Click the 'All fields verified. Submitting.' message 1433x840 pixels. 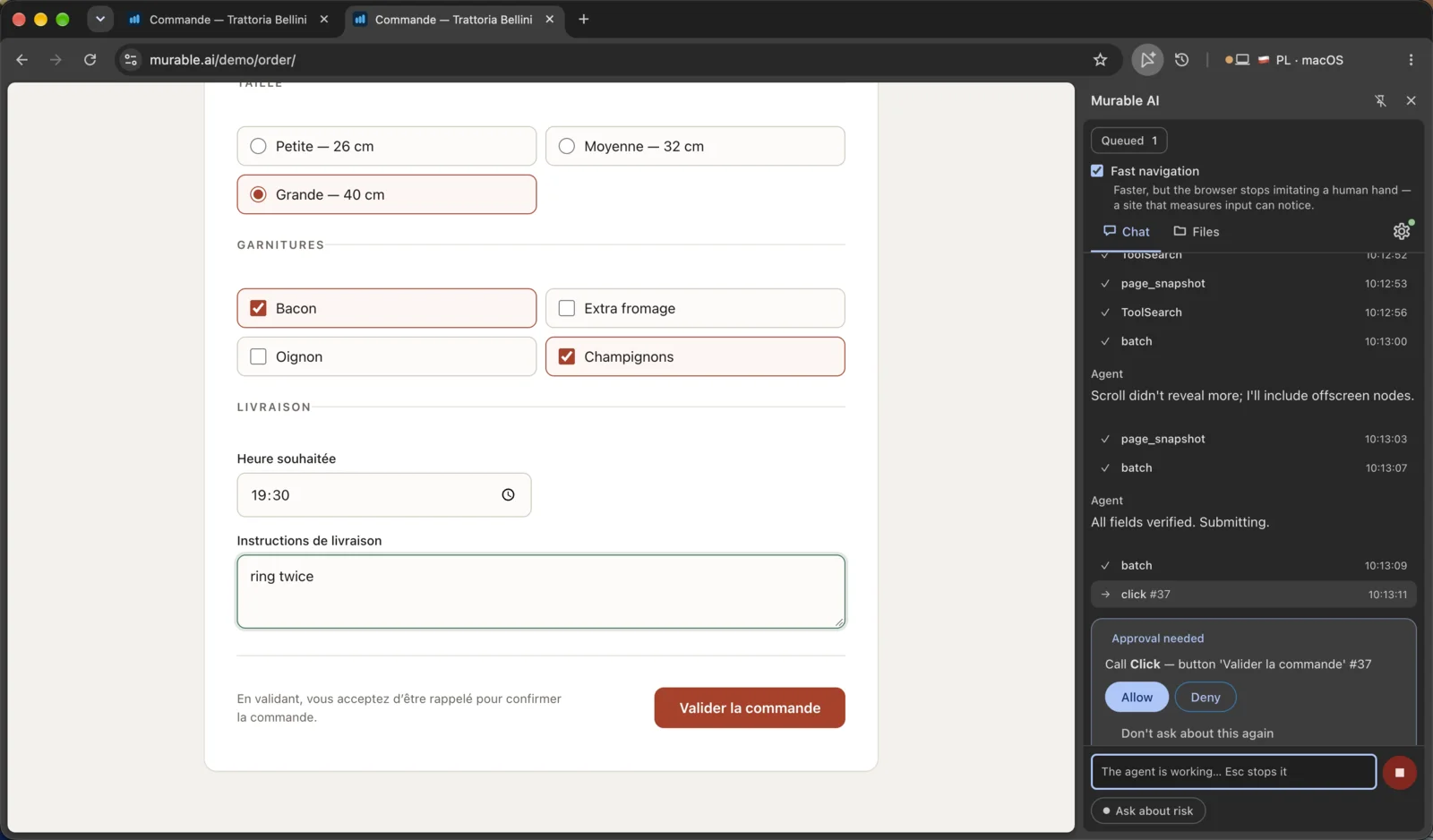1180,522
